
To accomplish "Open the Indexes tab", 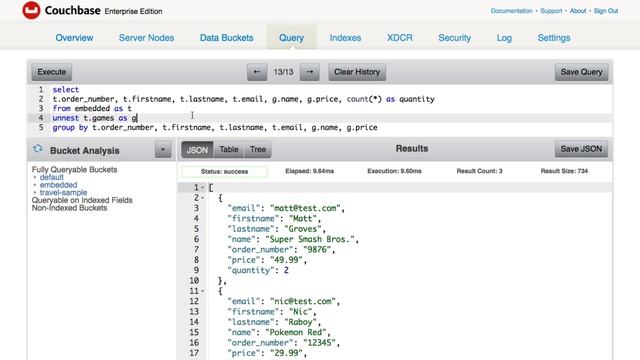I will [x=345, y=38].
